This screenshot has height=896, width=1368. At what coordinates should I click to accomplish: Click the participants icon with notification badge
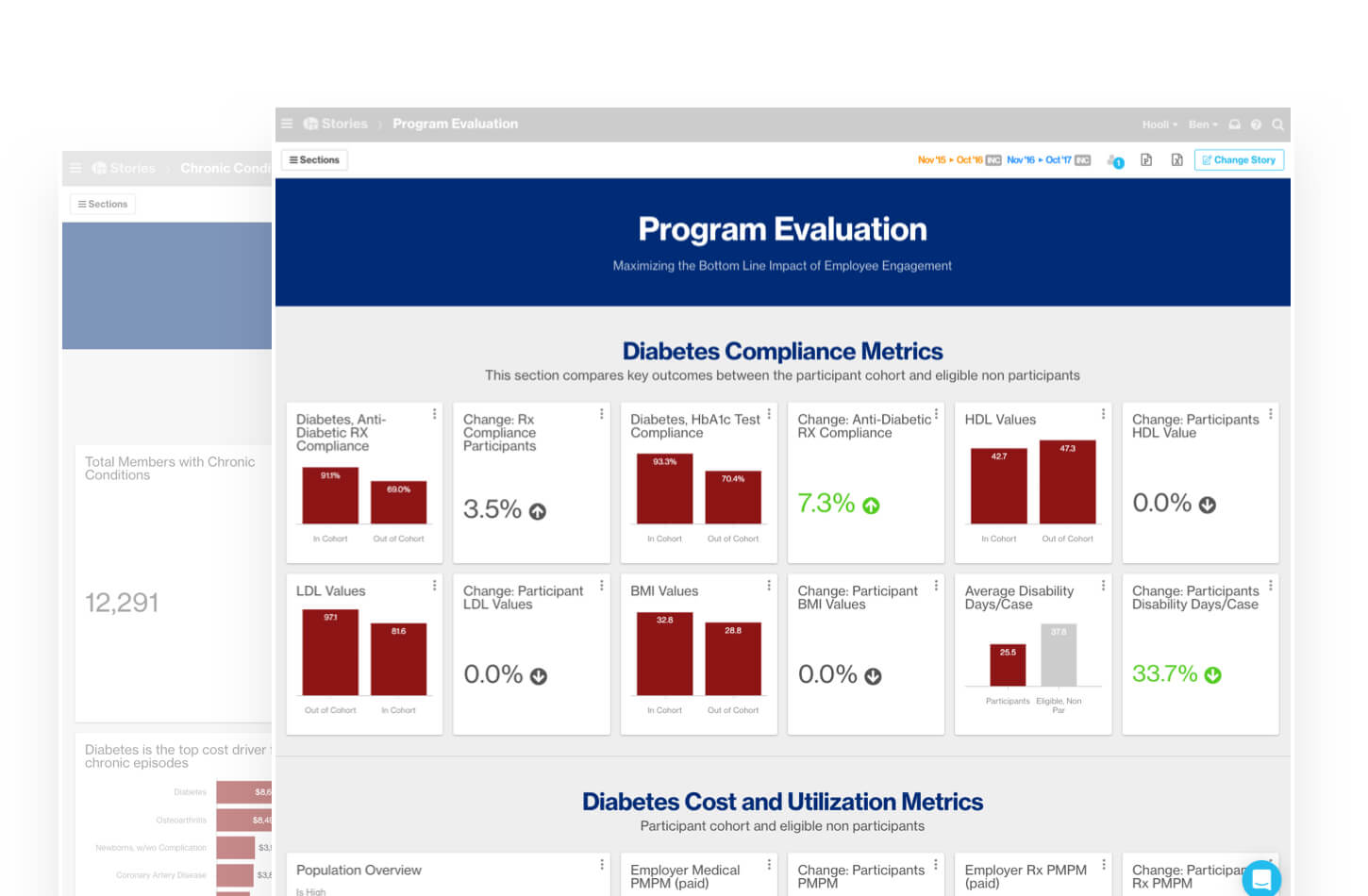click(x=1113, y=160)
